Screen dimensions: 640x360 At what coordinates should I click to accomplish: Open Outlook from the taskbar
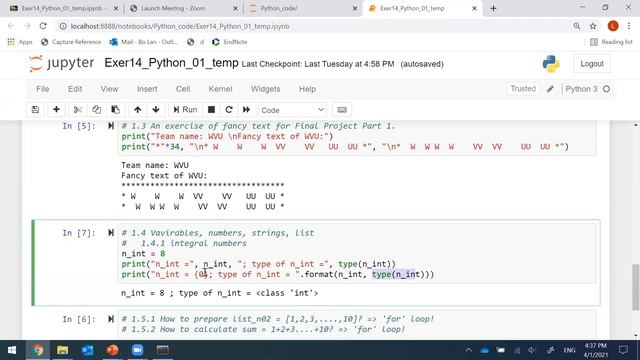[87, 350]
